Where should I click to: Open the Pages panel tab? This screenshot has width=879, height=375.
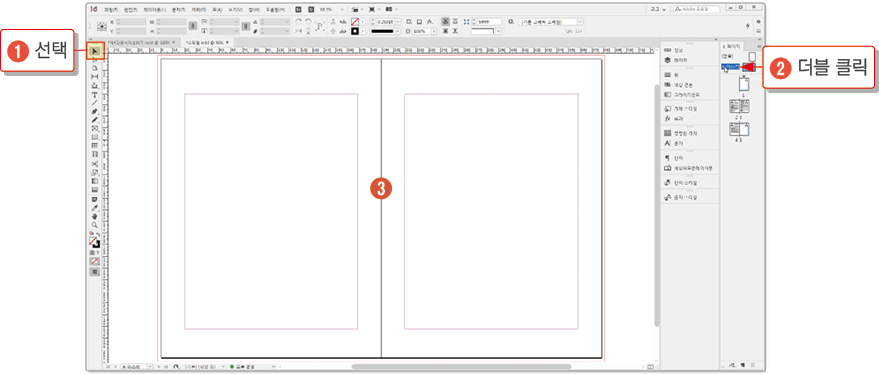pyautogui.click(x=732, y=46)
